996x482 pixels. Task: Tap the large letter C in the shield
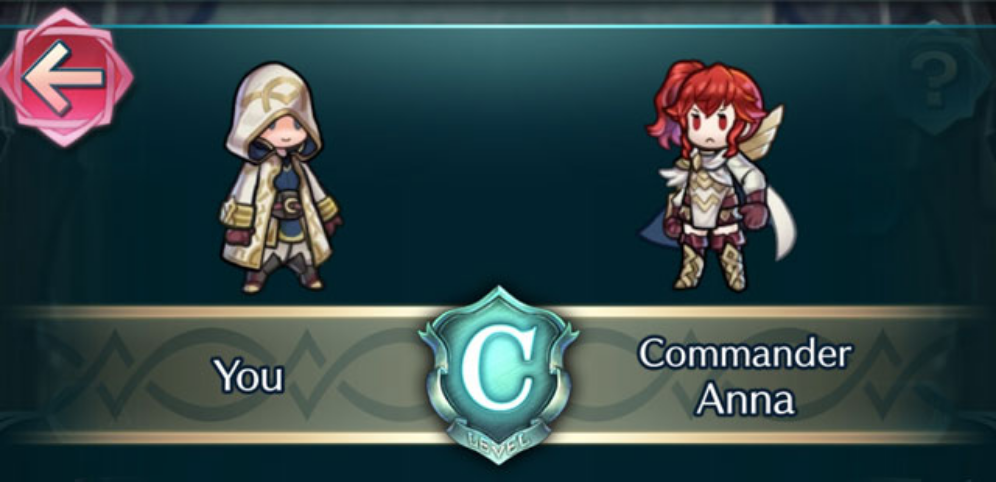click(497, 366)
